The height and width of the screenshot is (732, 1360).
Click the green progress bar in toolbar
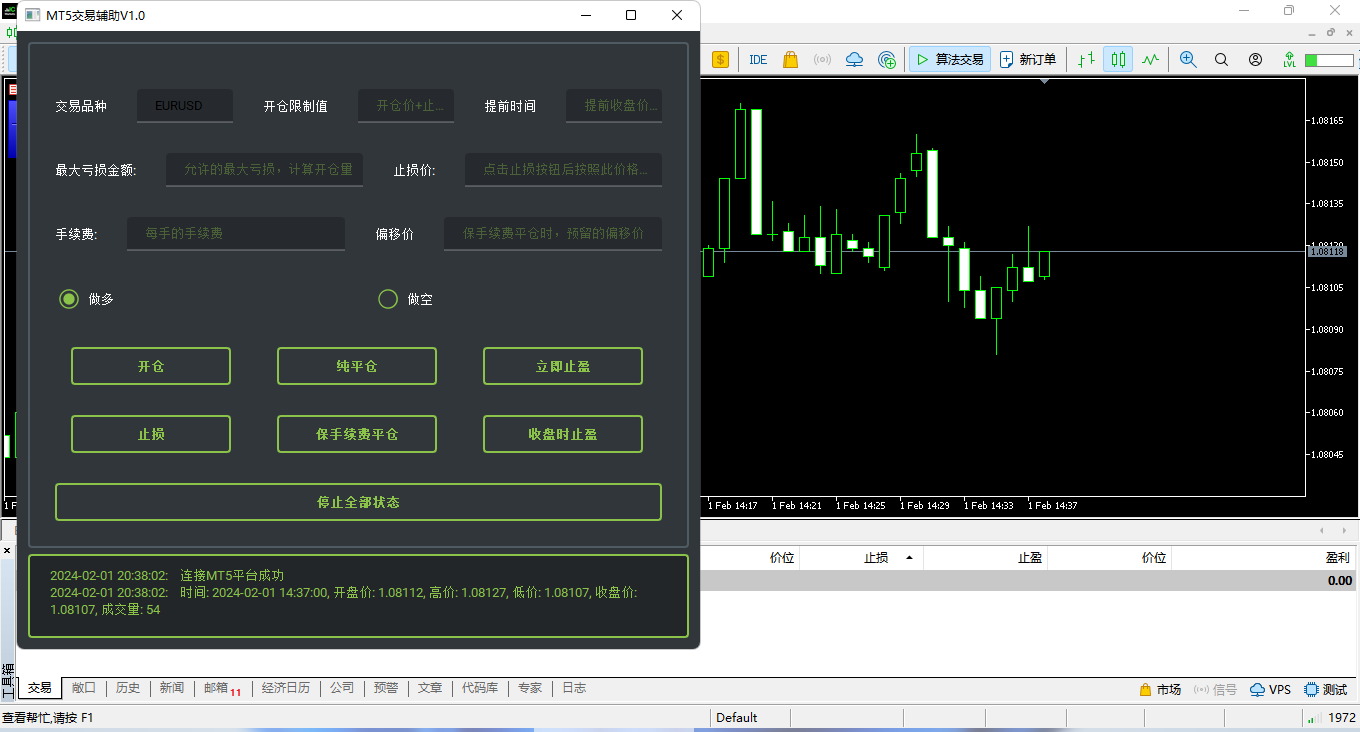click(1328, 60)
